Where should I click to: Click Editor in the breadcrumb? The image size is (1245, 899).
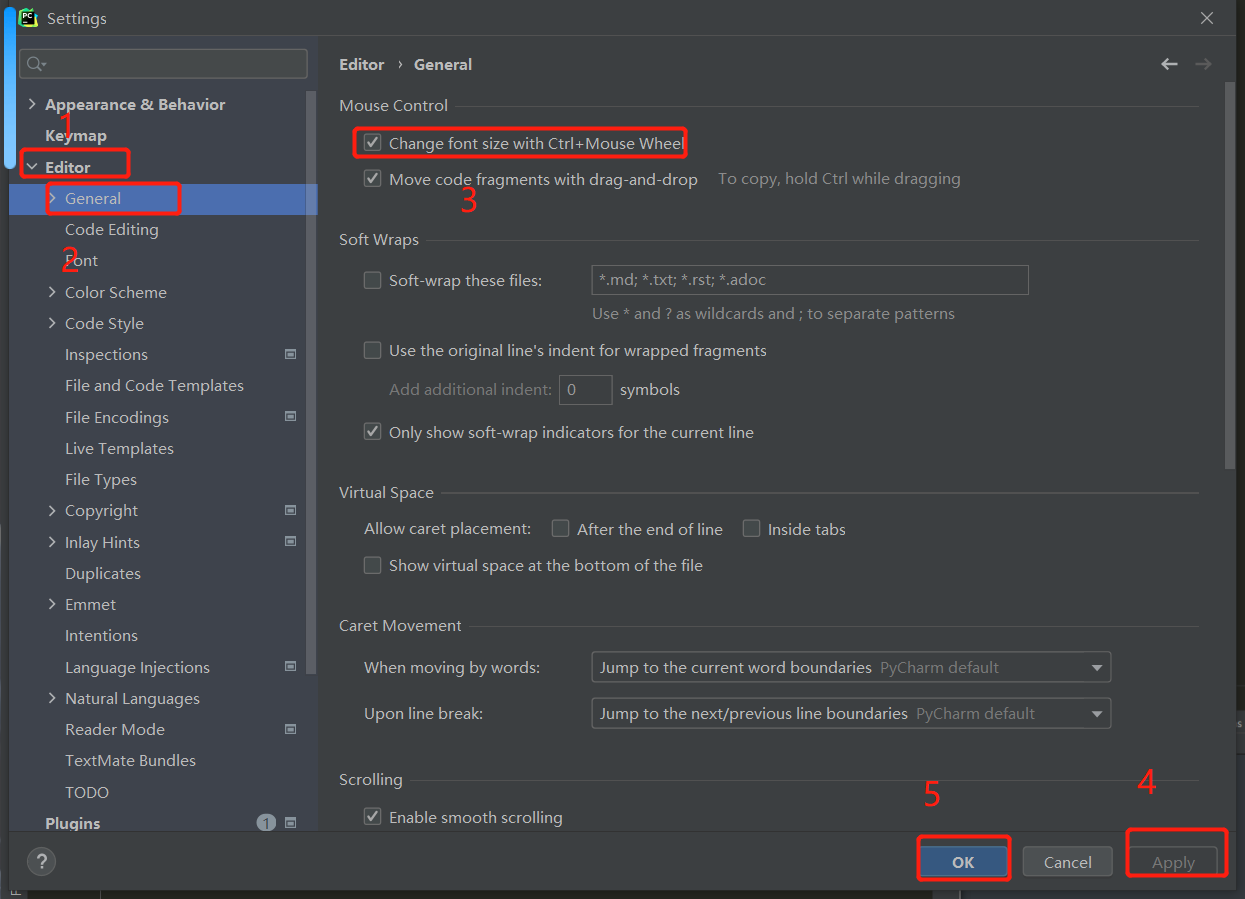361,64
